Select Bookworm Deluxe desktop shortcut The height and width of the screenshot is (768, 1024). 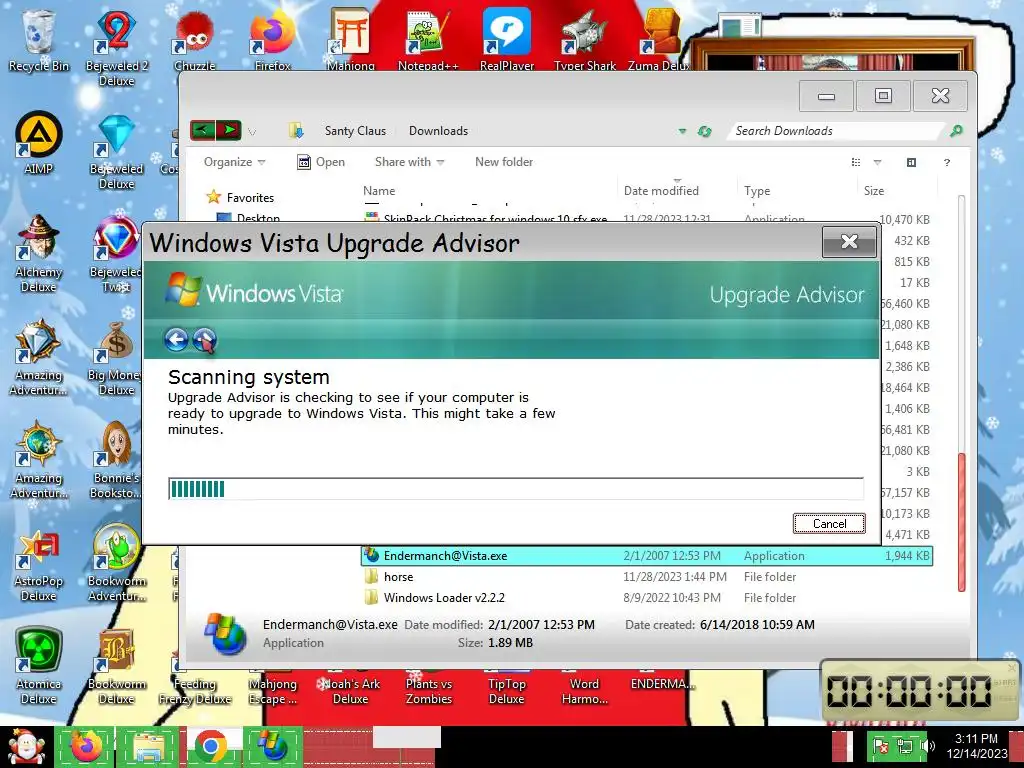116,665
